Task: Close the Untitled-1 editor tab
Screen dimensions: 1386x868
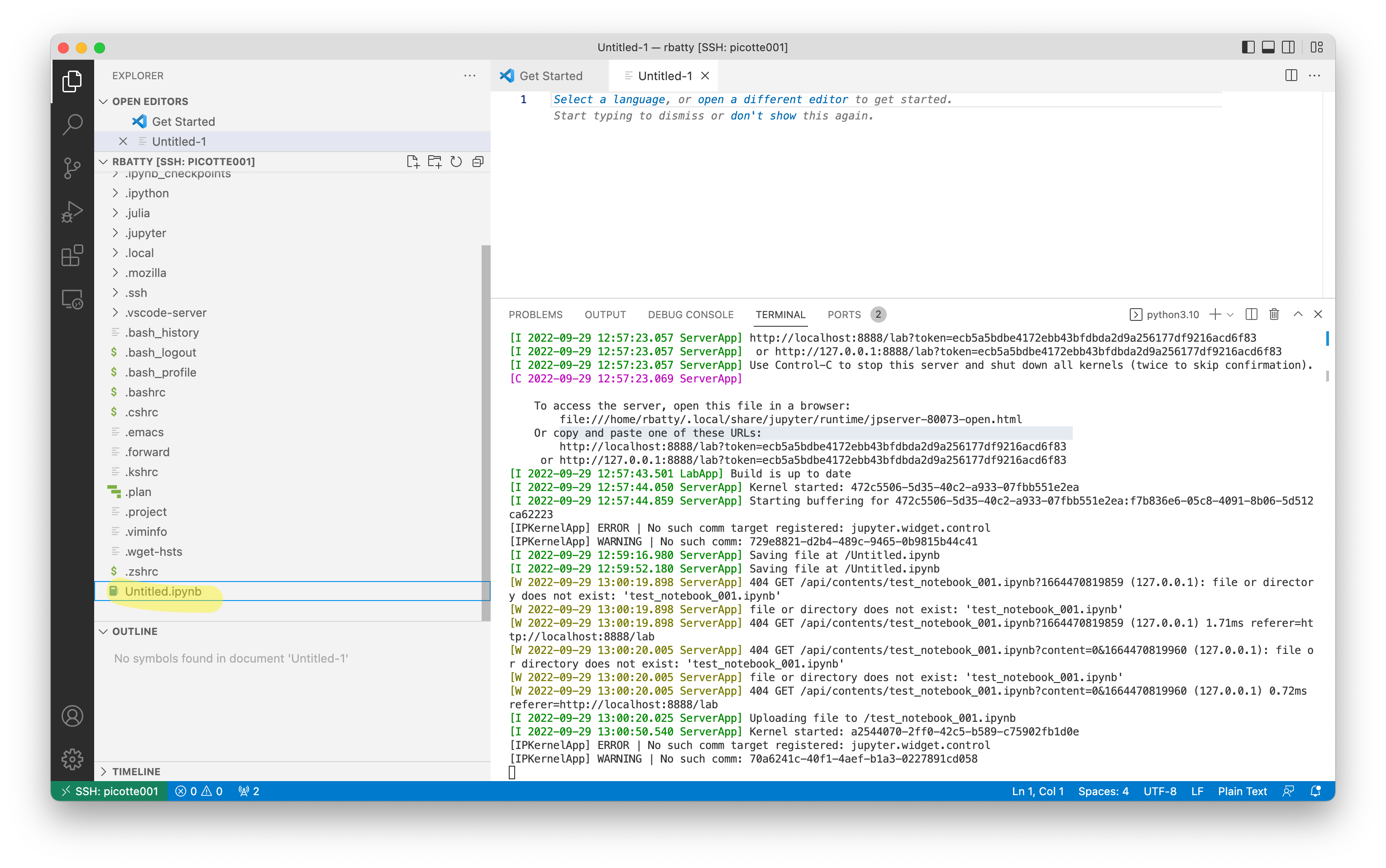Action: 705,76
